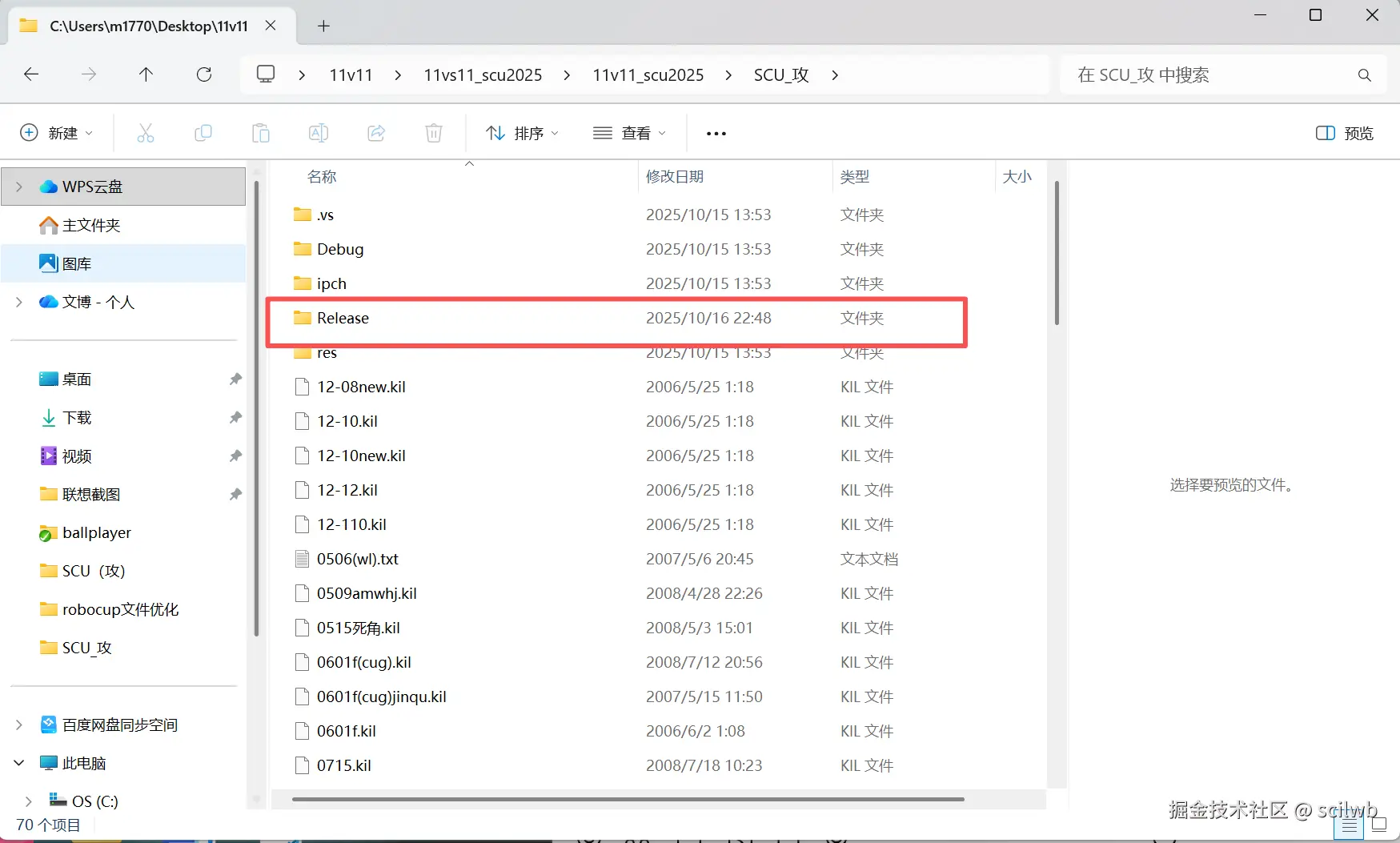
Task: Click the Delete trash icon
Action: 434,133
